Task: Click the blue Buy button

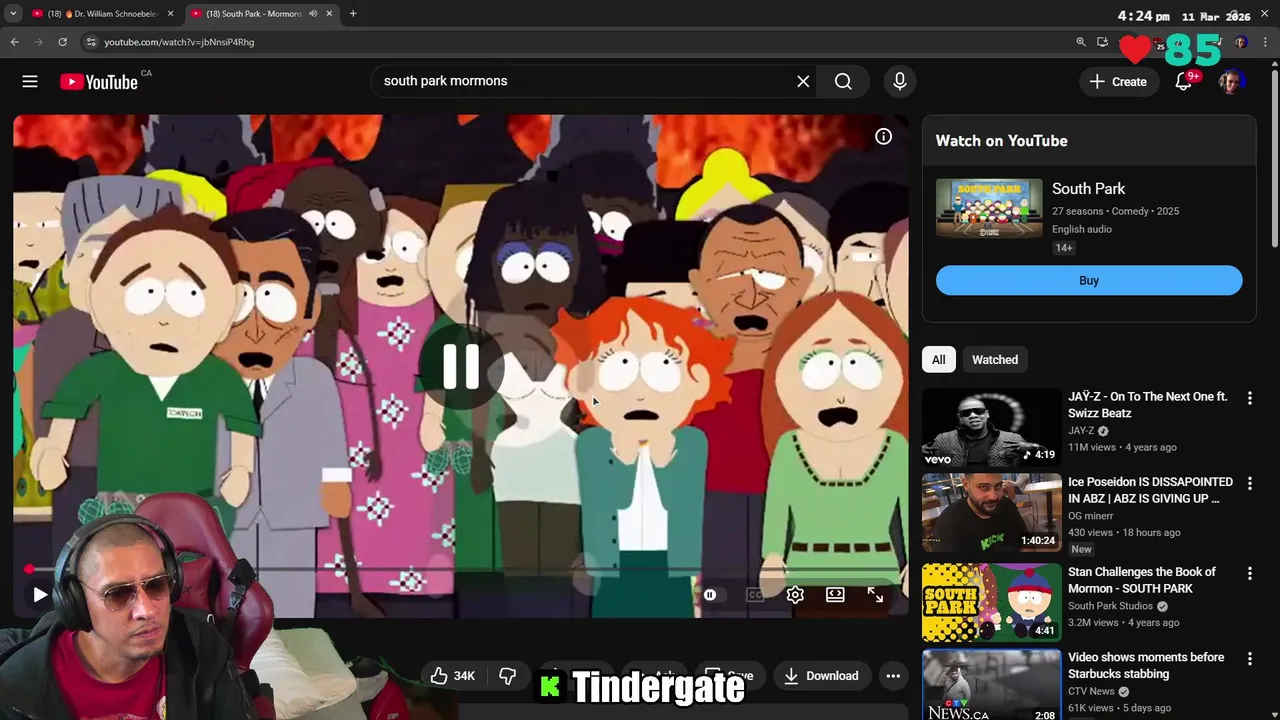Action: point(1089,281)
